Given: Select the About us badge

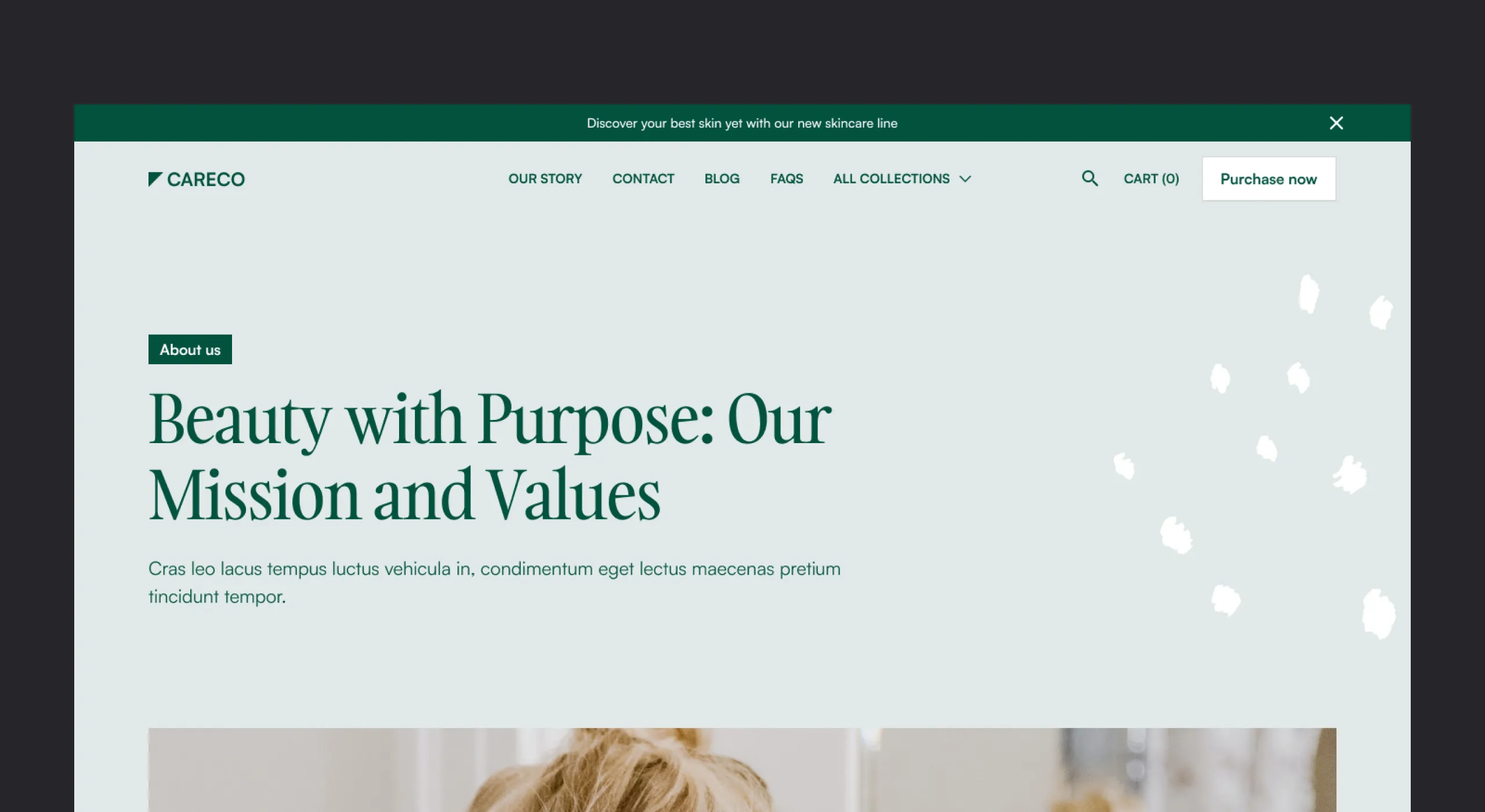Looking at the screenshot, I should (190, 349).
